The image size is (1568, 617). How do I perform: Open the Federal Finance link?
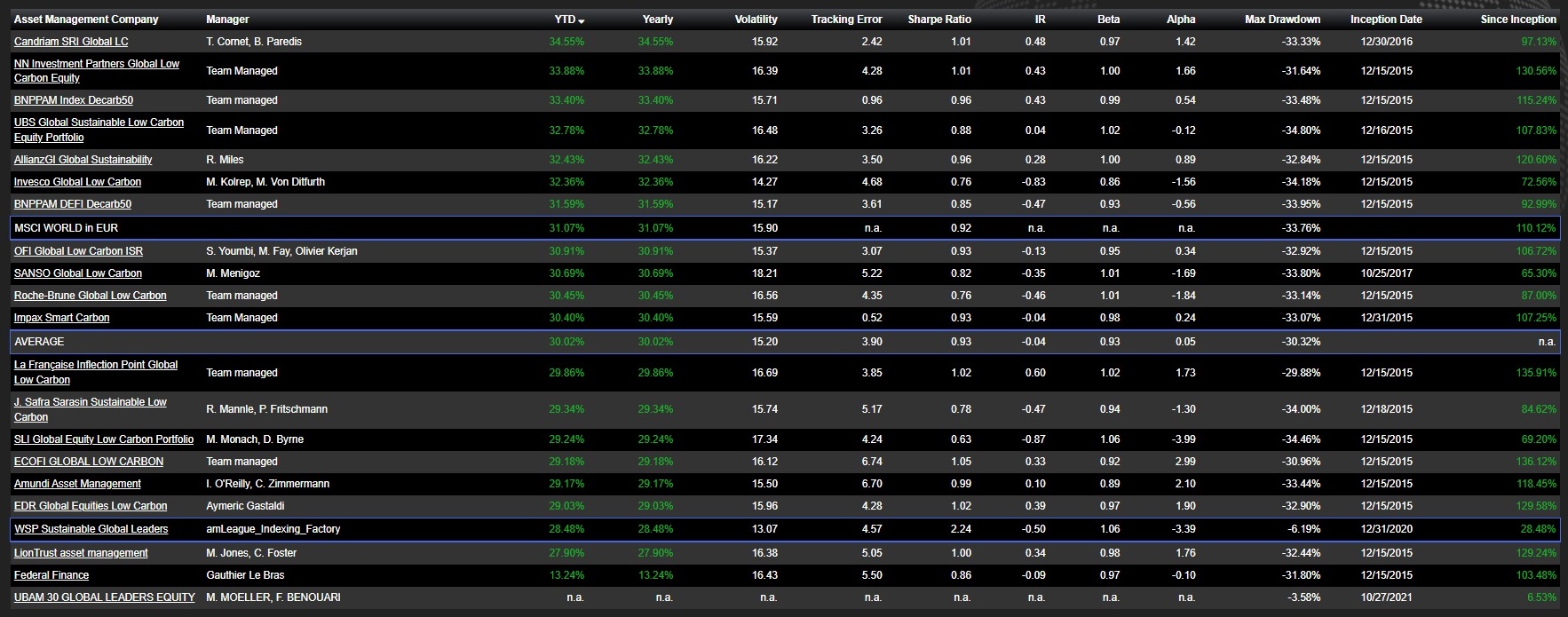click(x=51, y=575)
